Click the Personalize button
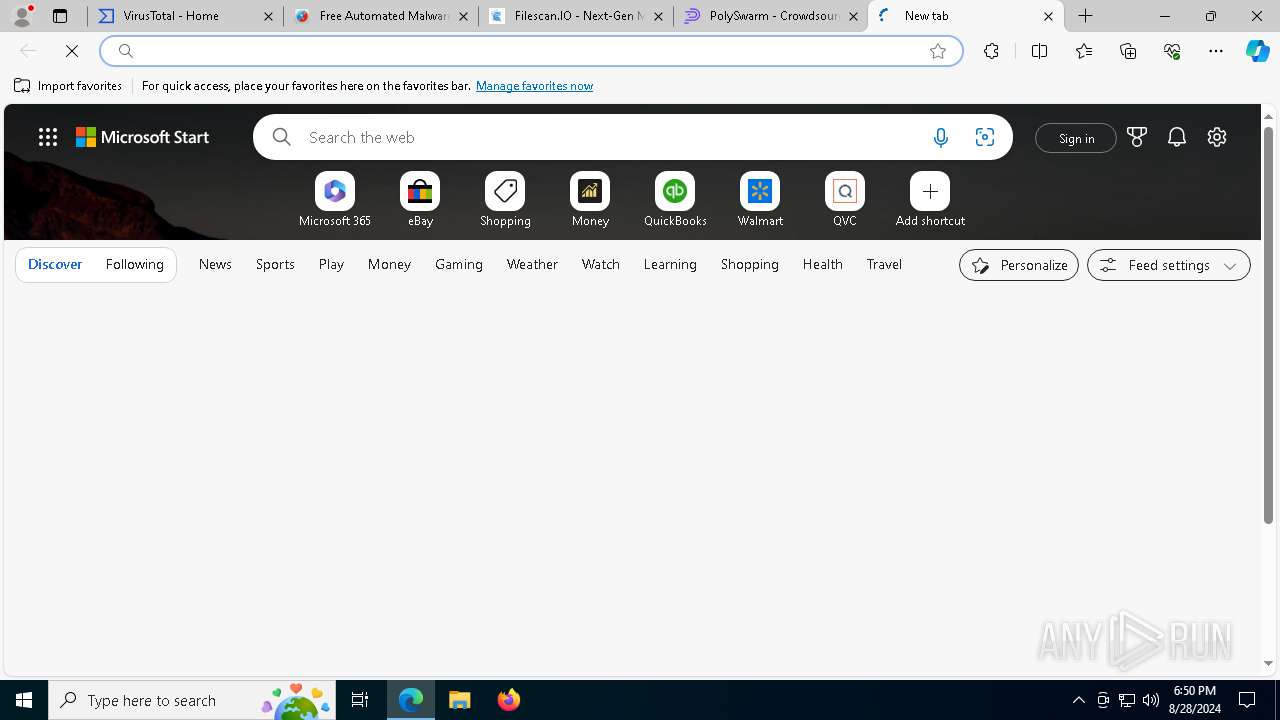Screen dimensions: 1280x720 tap(1019, 265)
